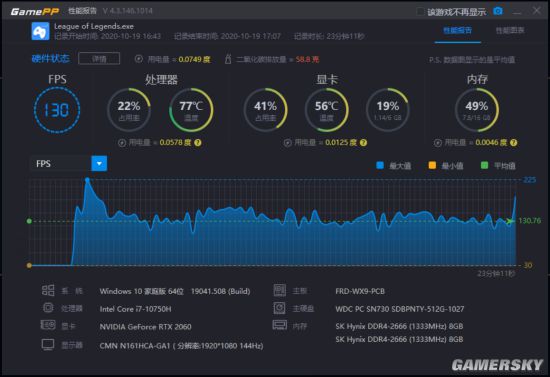Click the display monitor info icon
Viewport: 550px width, 377px height.
pos(48,345)
